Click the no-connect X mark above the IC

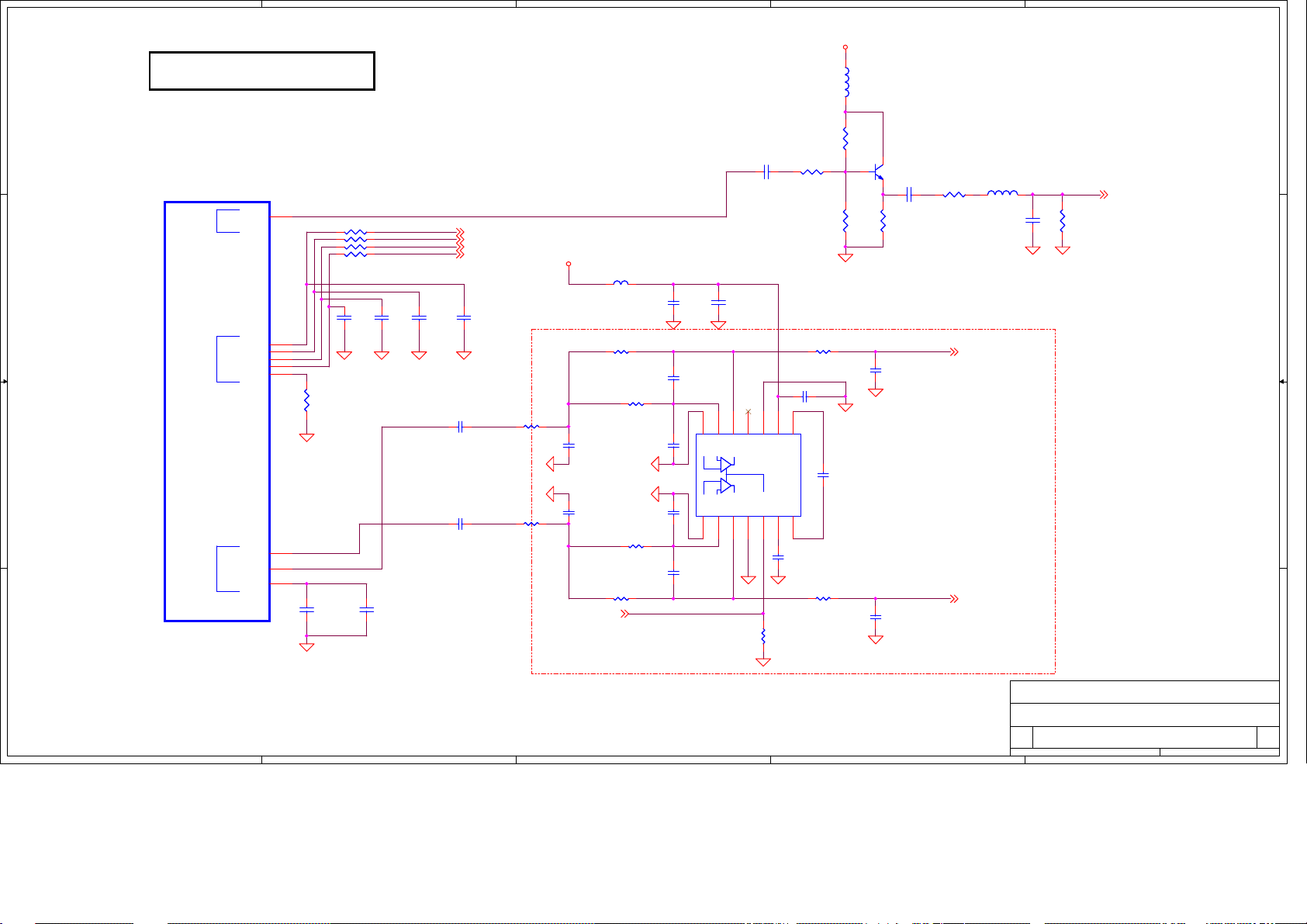coord(748,411)
